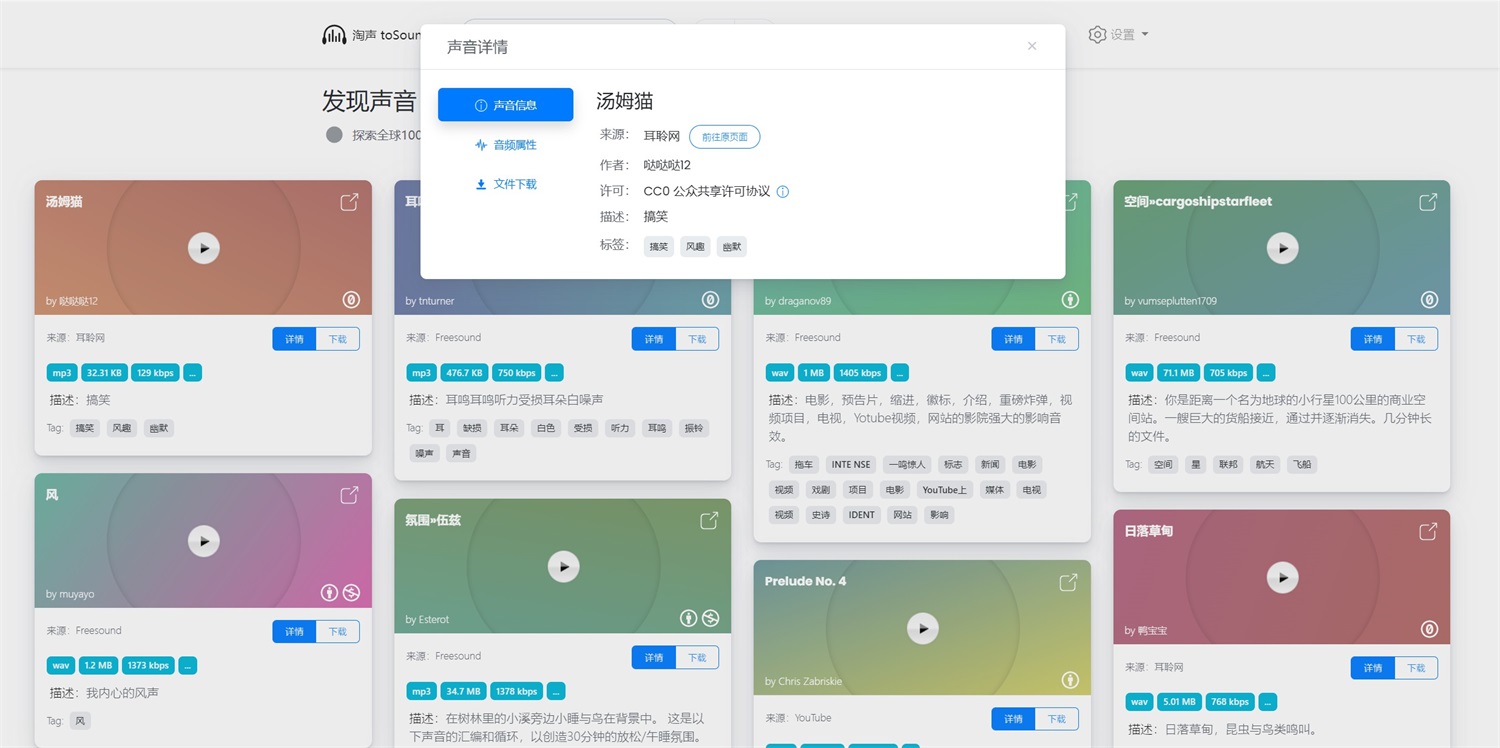Screen dimensions: 1500x748
Task: Play the 风 sound card
Action: 204,541
